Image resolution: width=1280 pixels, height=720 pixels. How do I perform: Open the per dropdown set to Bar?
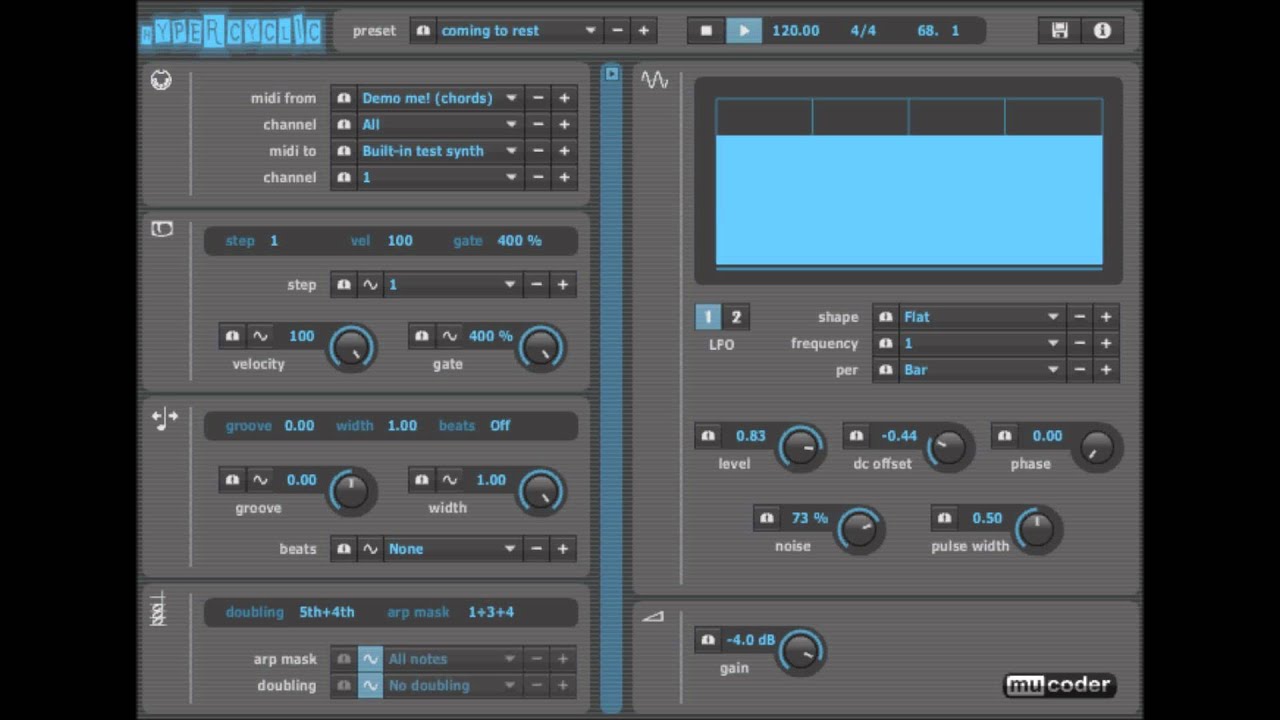981,370
